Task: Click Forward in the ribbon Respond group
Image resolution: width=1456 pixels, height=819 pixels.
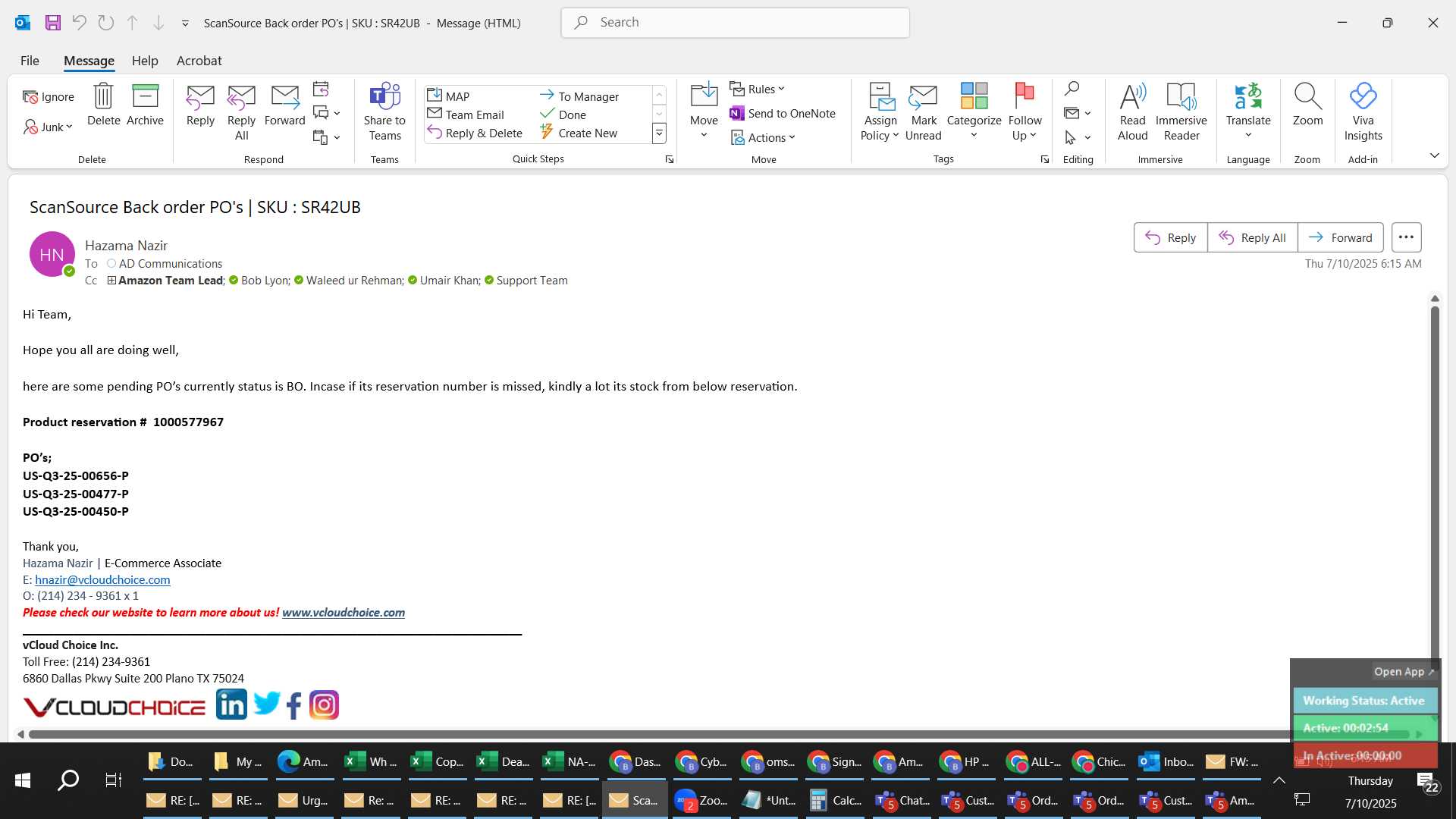Action: (x=284, y=105)
